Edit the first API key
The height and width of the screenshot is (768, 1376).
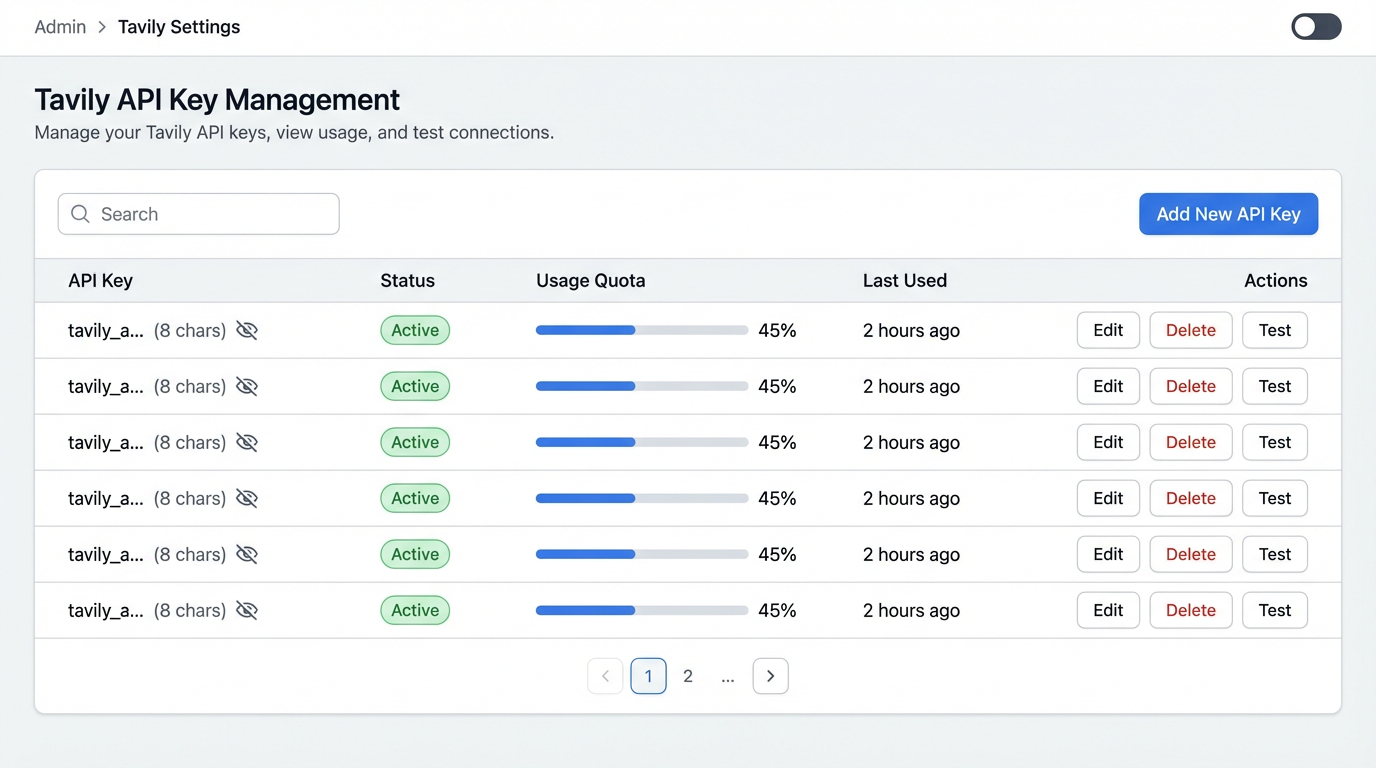coord(1108,330)
